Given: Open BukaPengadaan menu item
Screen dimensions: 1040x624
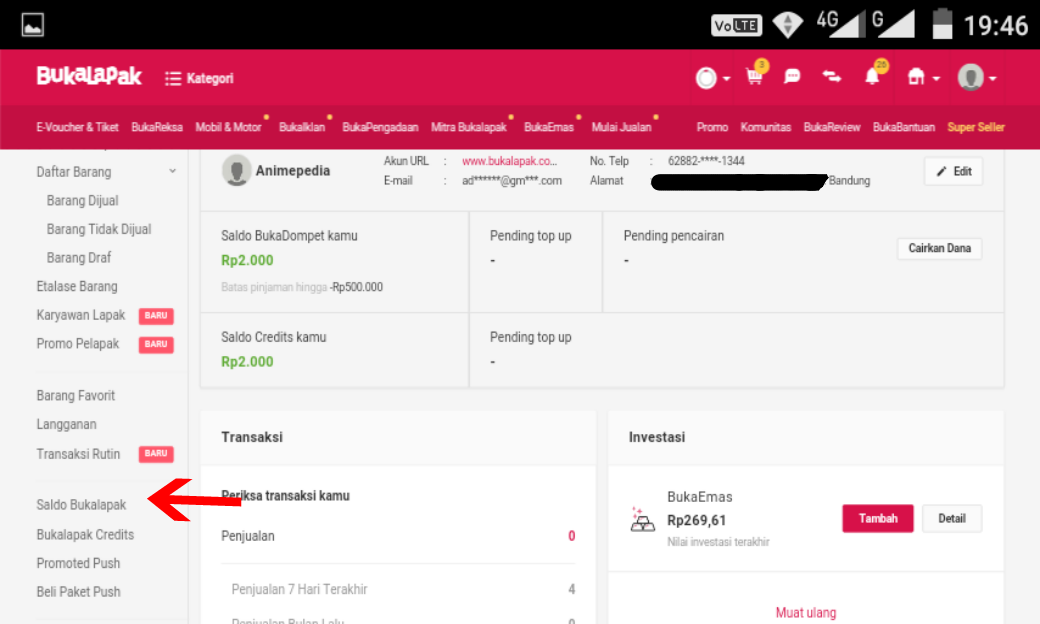Looking at the screenshot, I should point(380,127).
